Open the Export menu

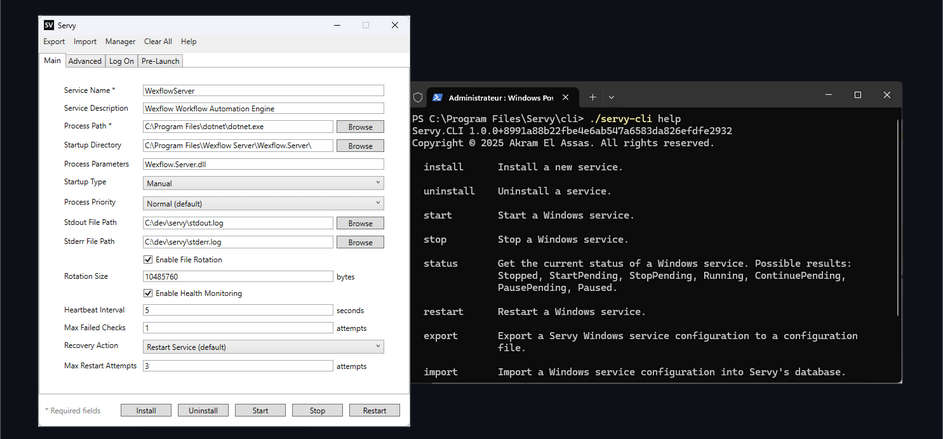(54, 41)
